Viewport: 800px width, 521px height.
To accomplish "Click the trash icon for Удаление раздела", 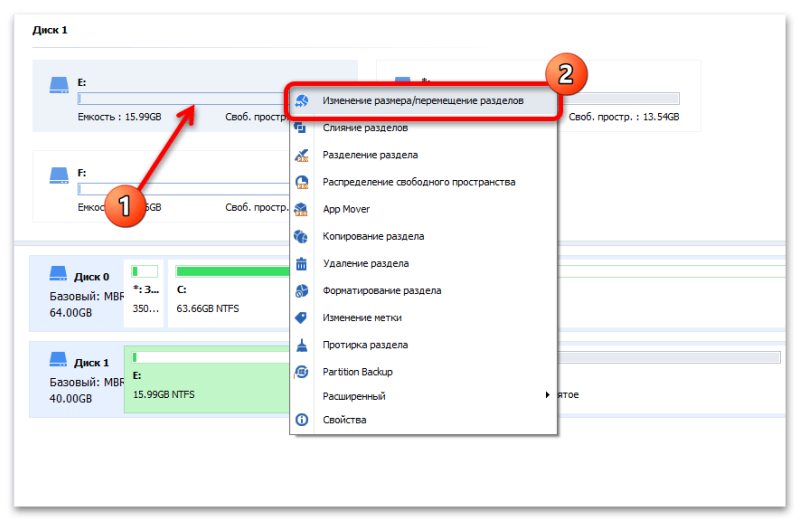I will (x=302, y=263).
